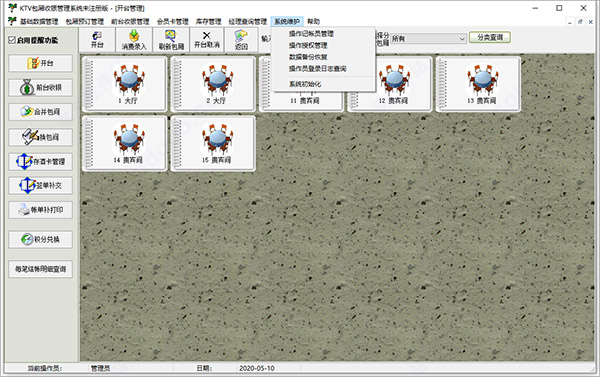Select the 1 大厅 table tile

[124, 84]
